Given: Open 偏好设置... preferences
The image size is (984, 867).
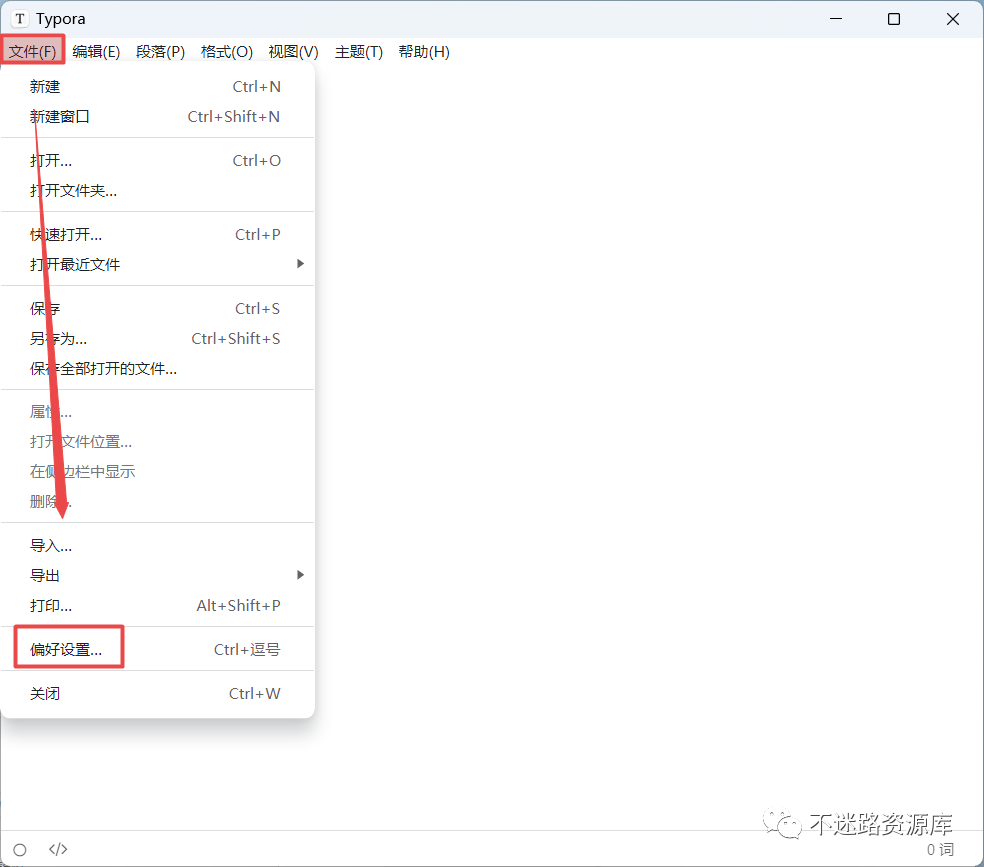Looking at the screenshot, I should pos(157,649).
